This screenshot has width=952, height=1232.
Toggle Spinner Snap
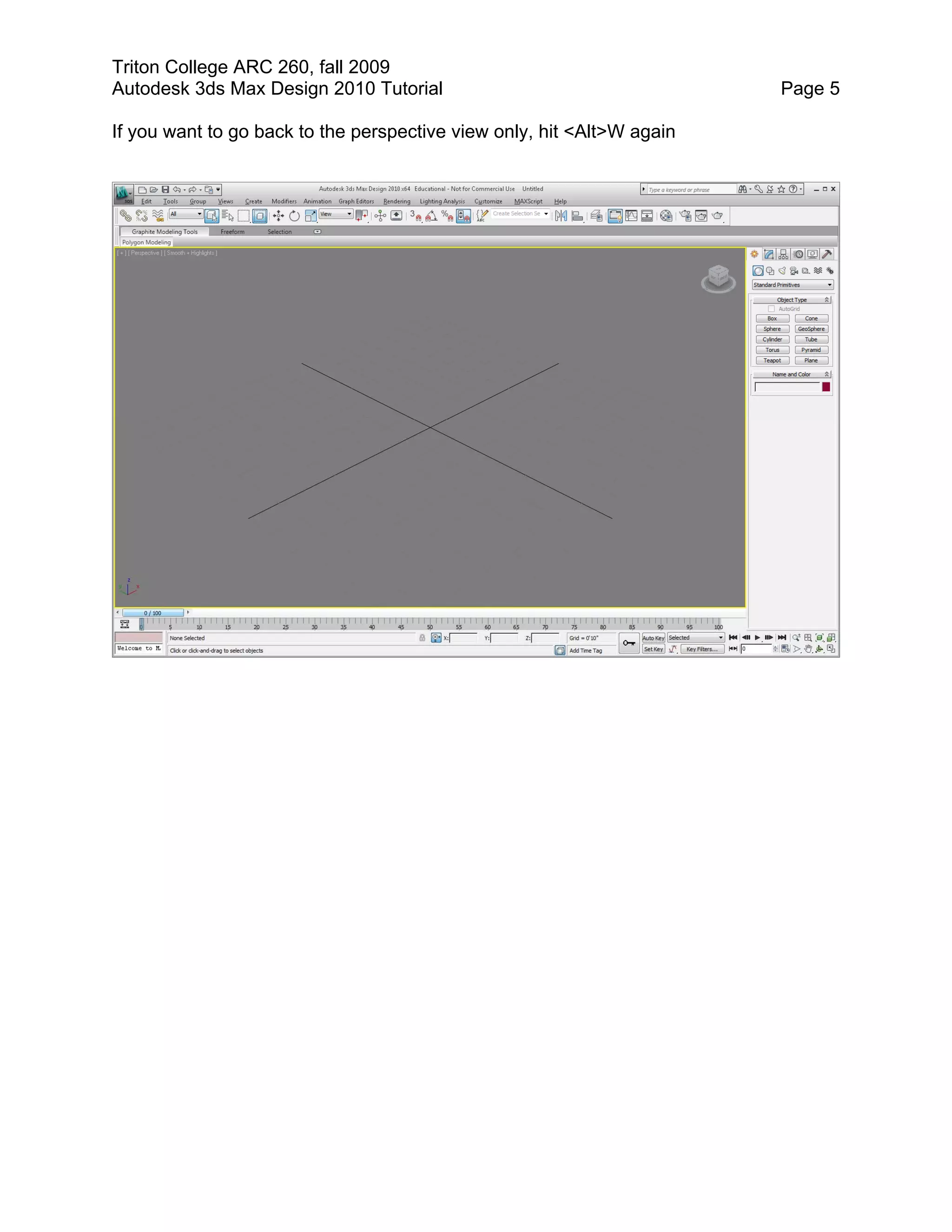coord(463,216)
